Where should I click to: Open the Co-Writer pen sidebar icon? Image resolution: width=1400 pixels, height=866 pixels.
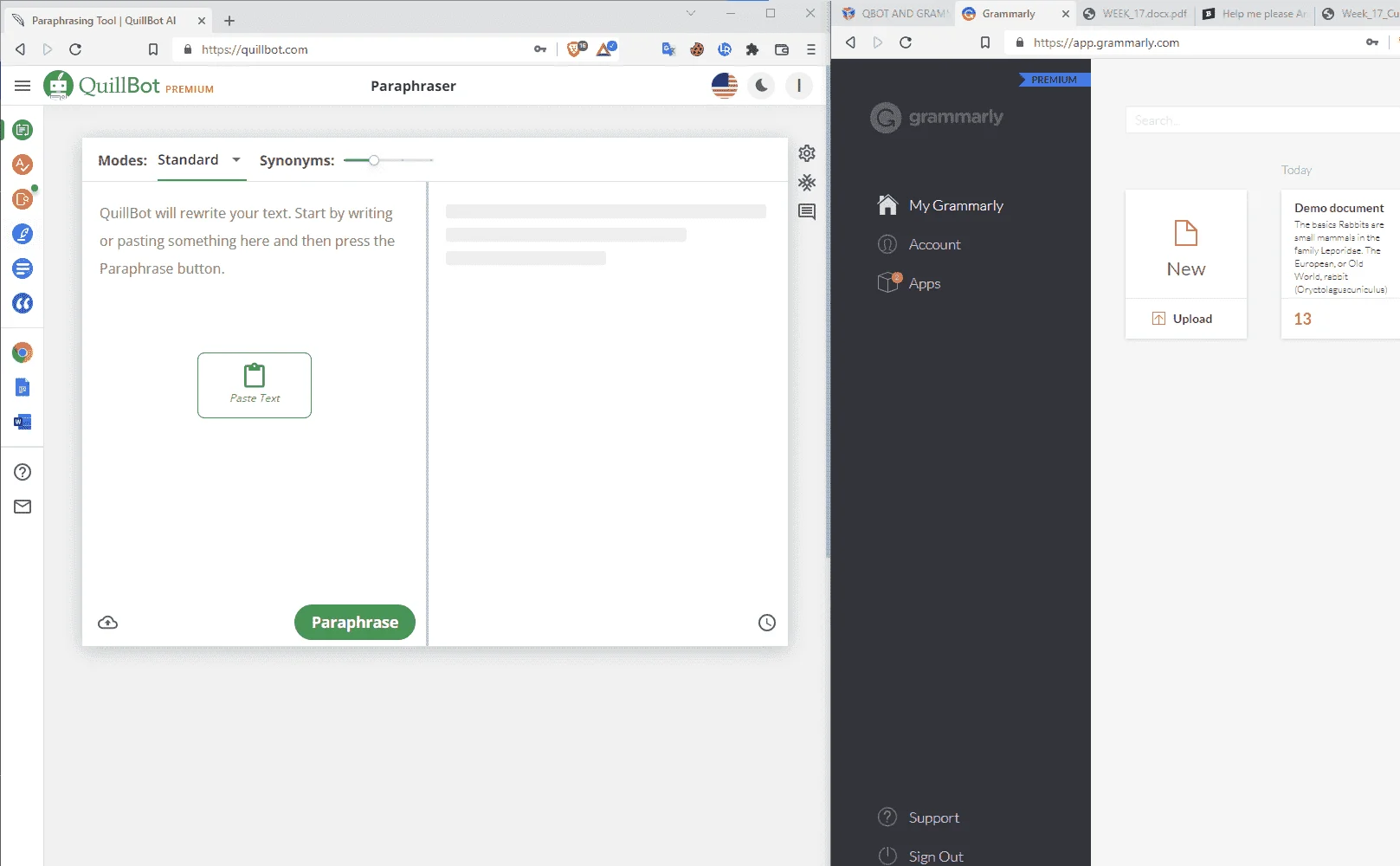coord(23,234)
